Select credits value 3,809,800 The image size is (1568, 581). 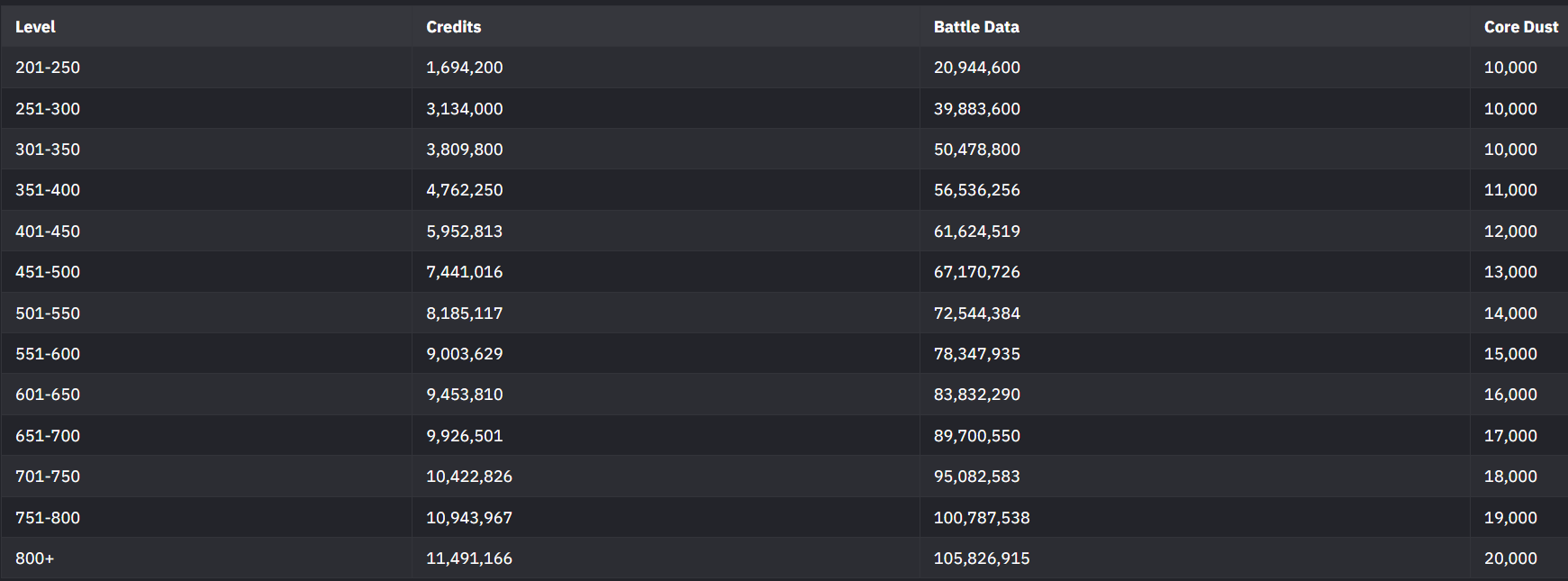[464, 150]
